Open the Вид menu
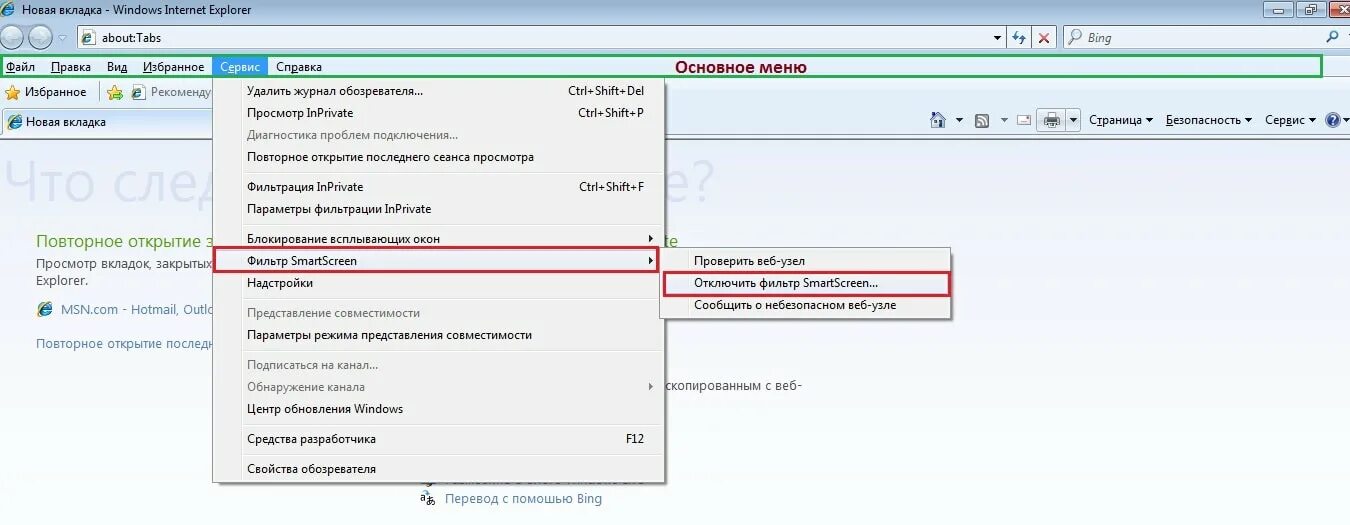The image size is (1350, 525). [117, 67]
